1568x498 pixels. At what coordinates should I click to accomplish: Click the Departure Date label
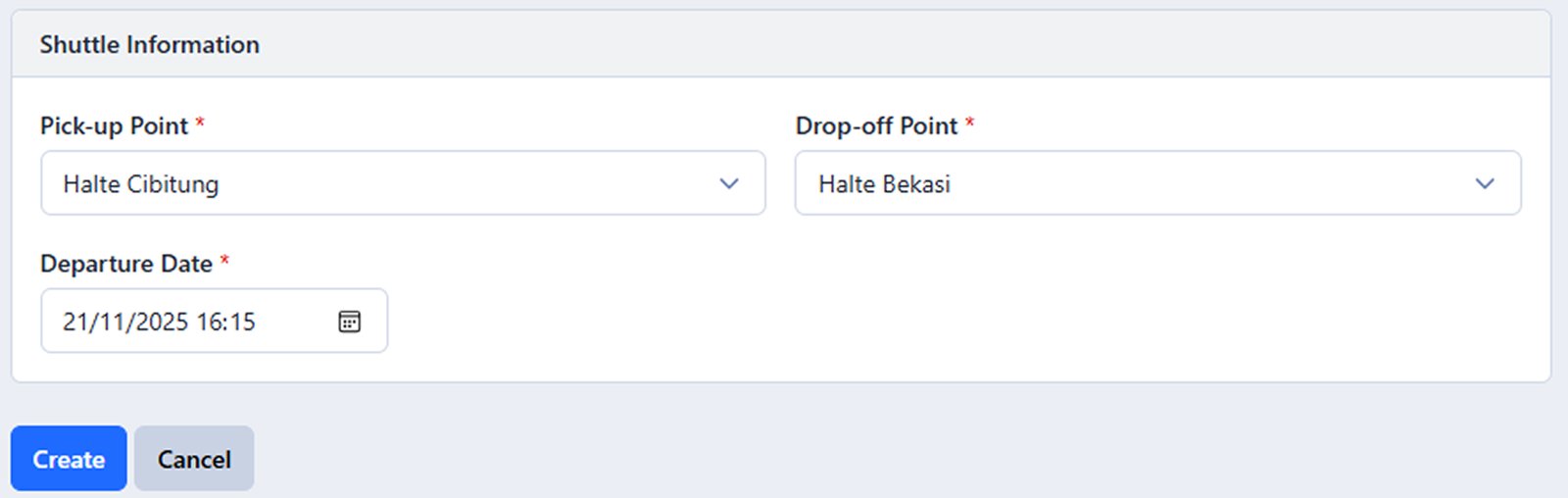pyautogui.click(x=125, y=264)
